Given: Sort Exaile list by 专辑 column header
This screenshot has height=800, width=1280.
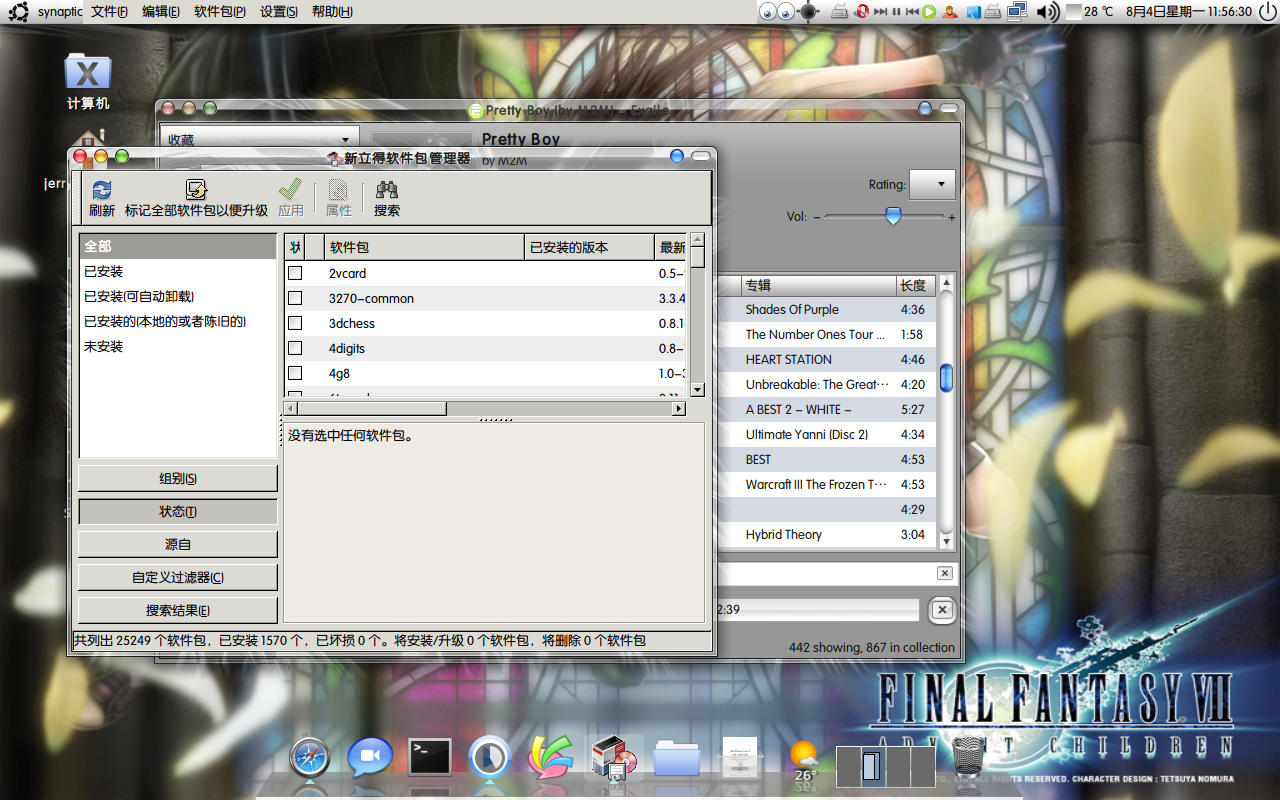Looking at the screenshot, I should pyautogui.click(x=817, y=285).
